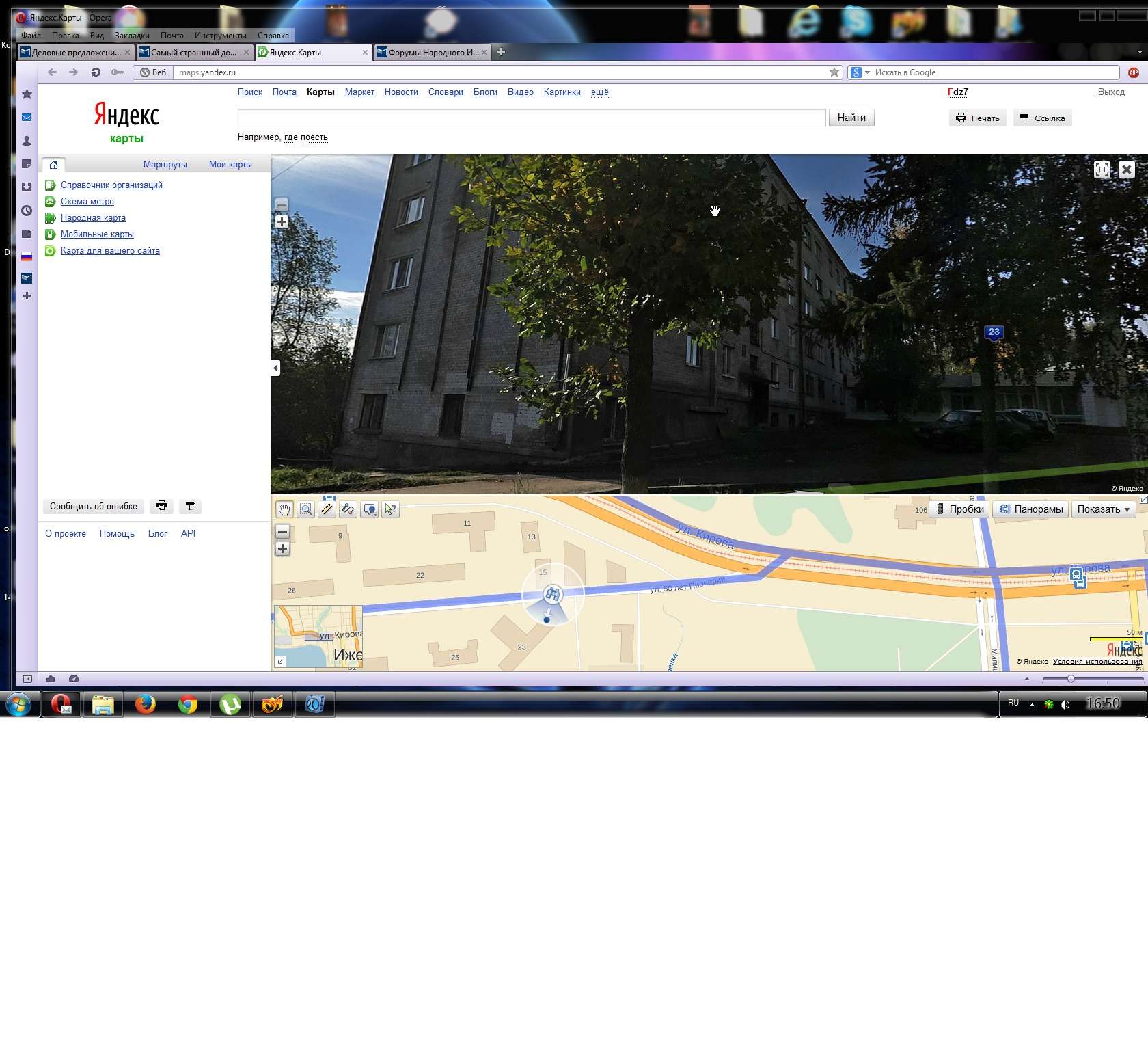
Task: Select the route planning tool on map
Action: point(348,509)
